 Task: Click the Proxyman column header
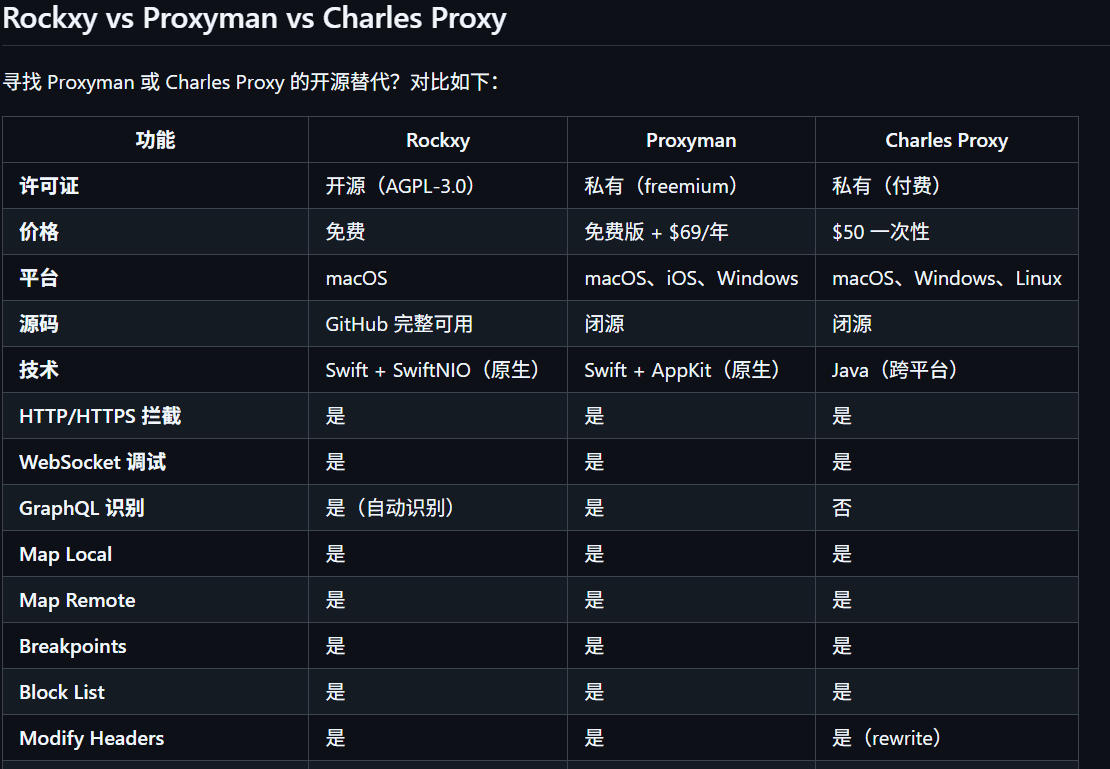(691, 140)
